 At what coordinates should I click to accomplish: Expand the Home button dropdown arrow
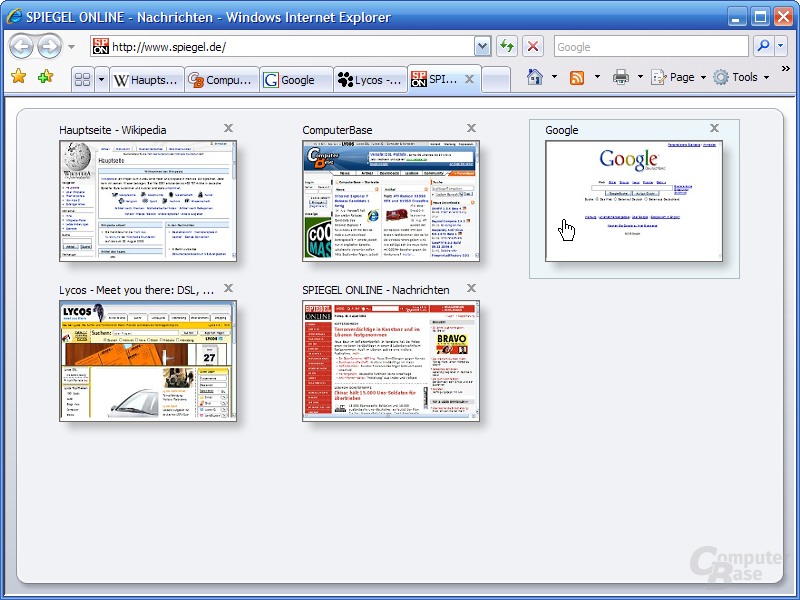pyautogui.click(x=555, y=78)
